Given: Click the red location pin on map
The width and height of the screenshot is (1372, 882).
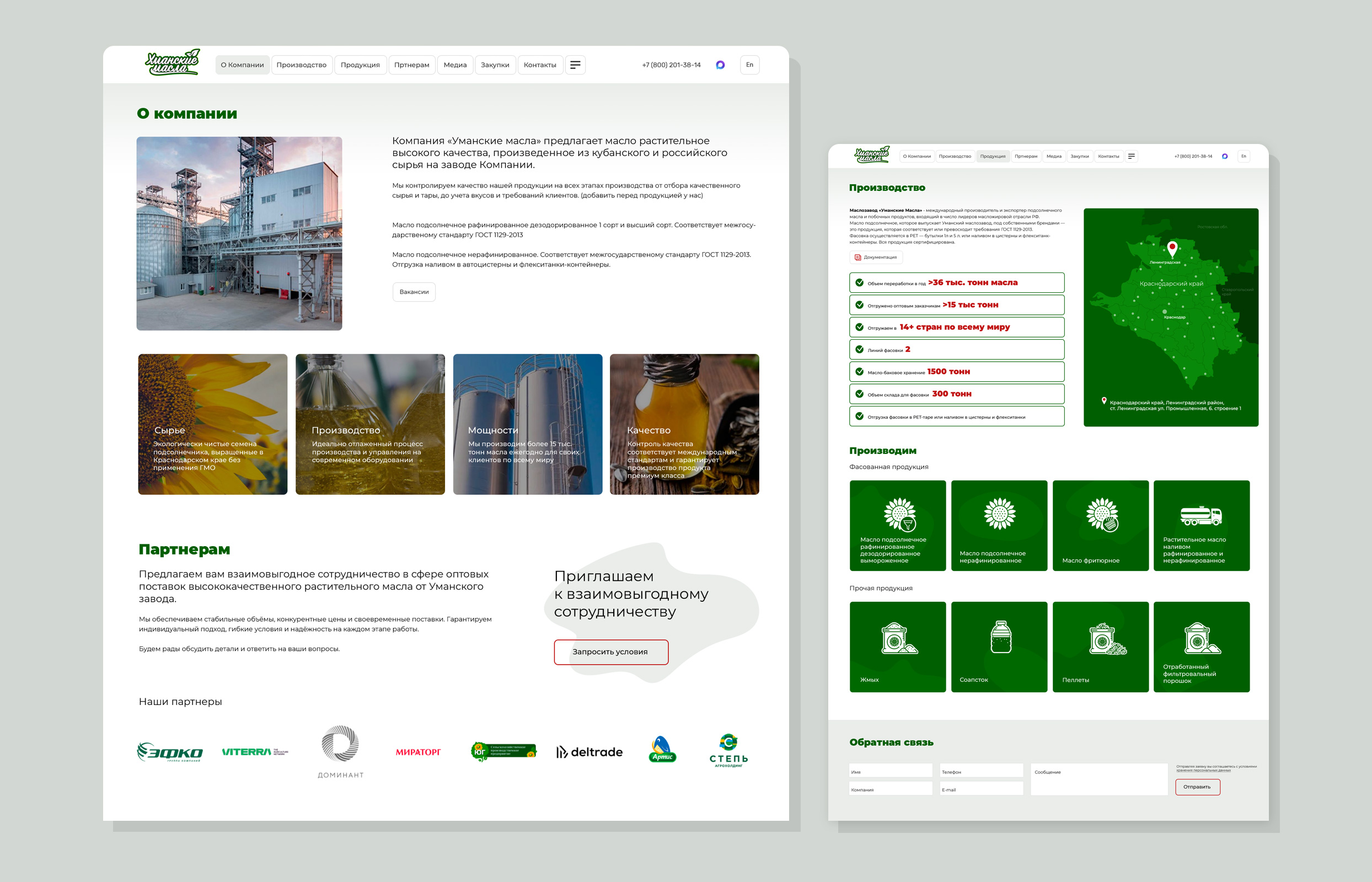Looking at the screenshot, I should coord(1172,249).
